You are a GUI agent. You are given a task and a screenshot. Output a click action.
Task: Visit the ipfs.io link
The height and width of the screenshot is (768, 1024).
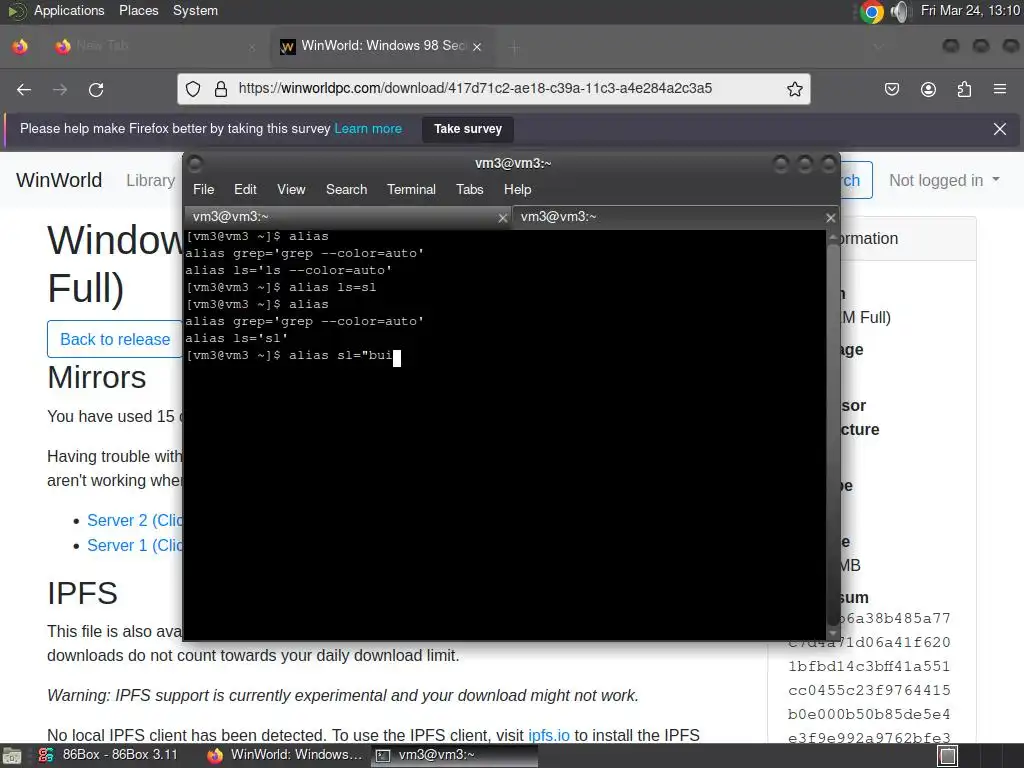click(549, 735)
